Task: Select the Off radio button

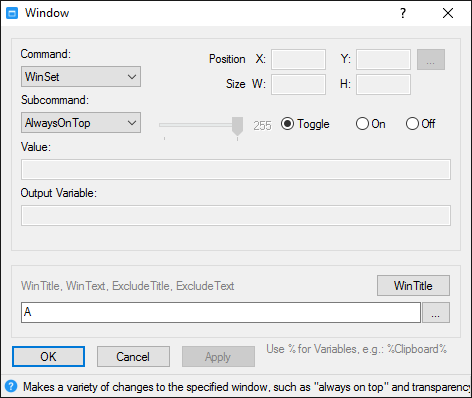Action: coord(420,124)
